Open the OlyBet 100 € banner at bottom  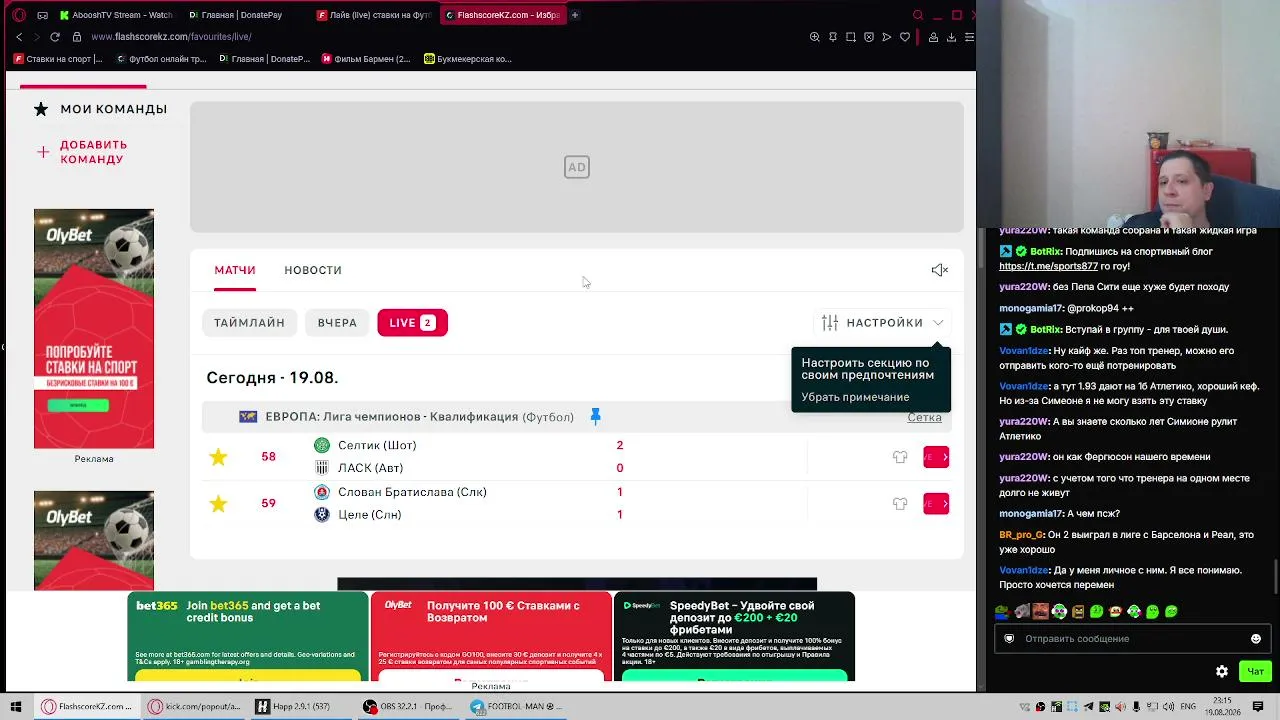[x=491, y=636]
